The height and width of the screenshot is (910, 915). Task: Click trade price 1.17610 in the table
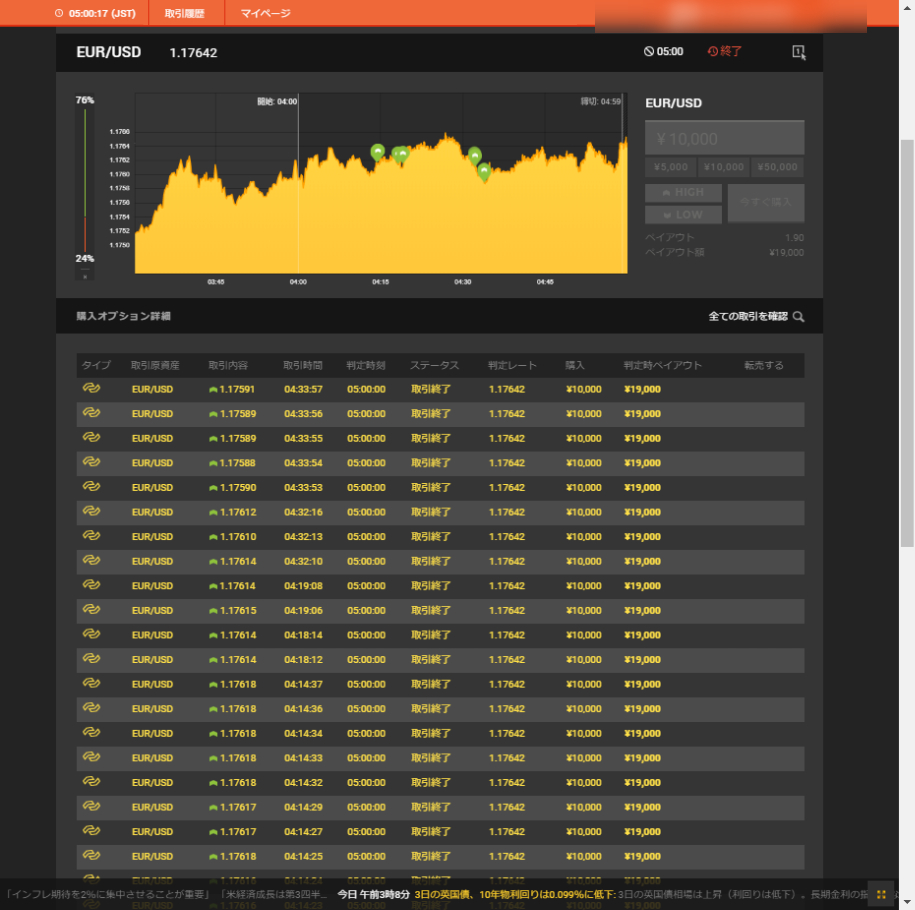238,536
